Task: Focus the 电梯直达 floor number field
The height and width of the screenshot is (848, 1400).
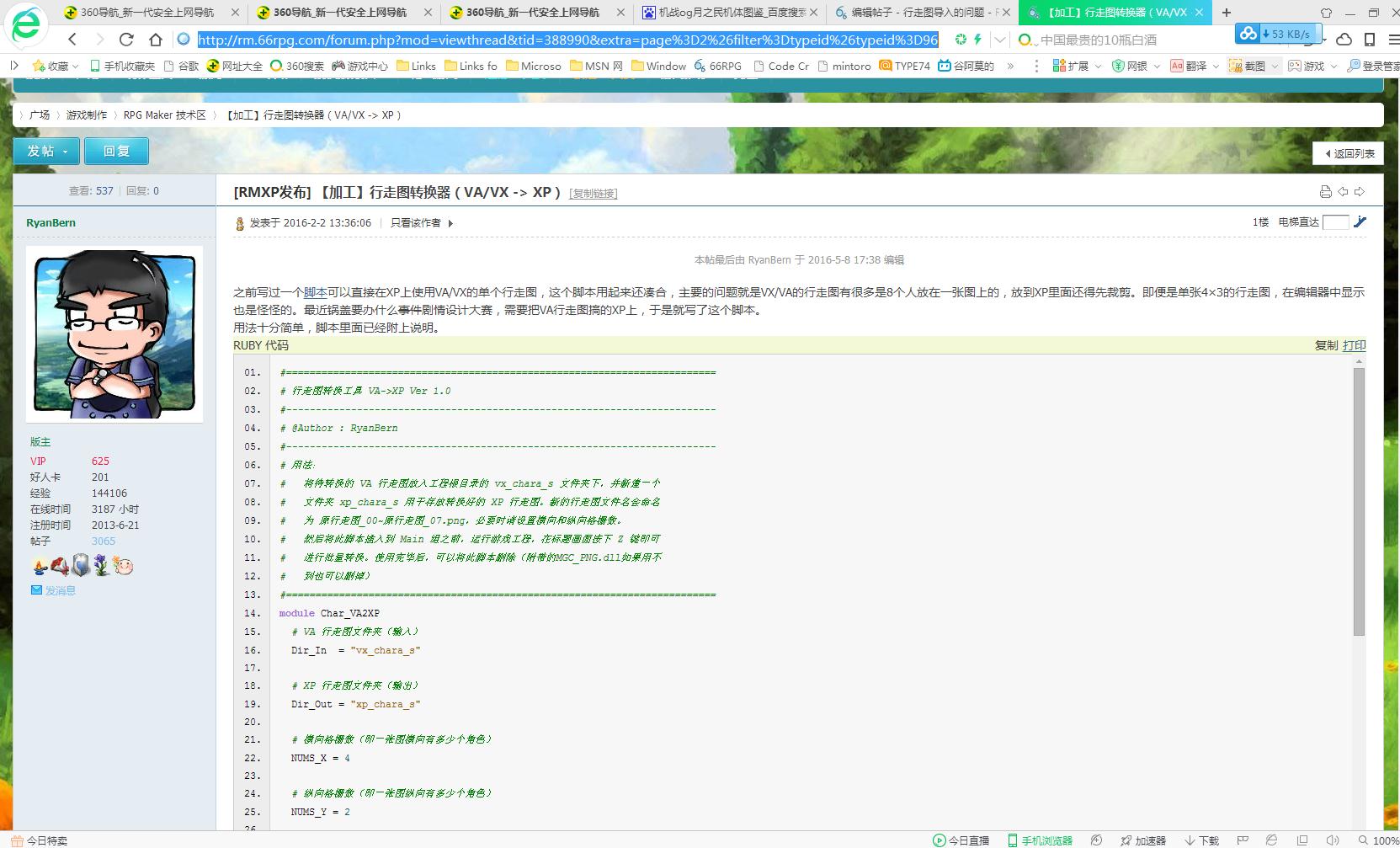Action: pos(1335,222)
